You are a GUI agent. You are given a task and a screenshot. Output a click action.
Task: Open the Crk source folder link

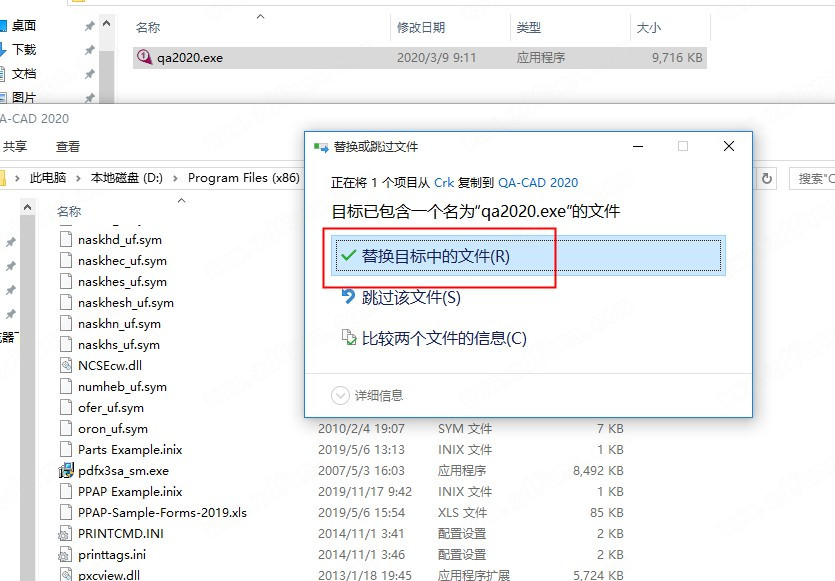444,183
